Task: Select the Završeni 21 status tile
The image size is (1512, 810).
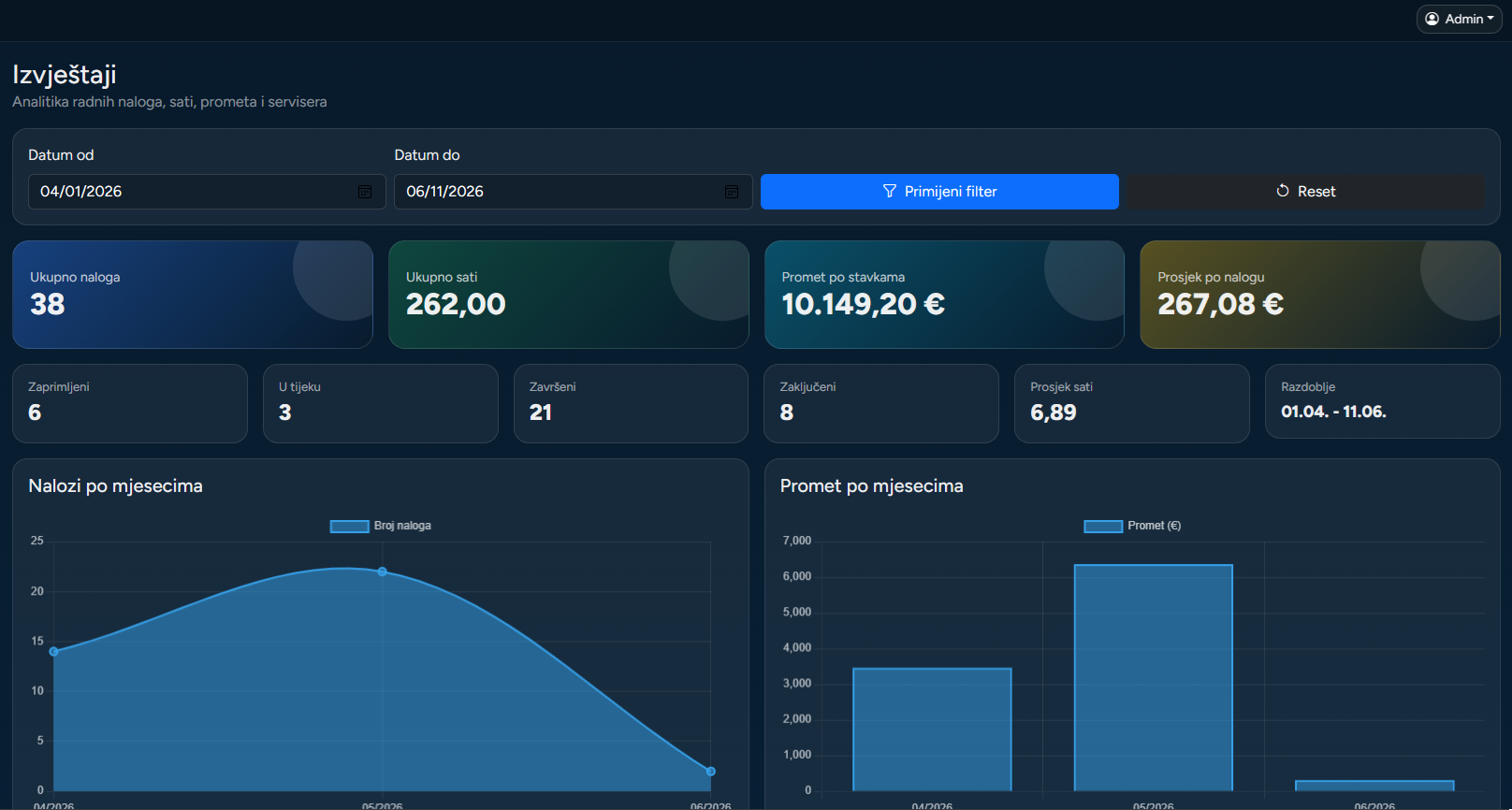Action: tap(631, 403)
